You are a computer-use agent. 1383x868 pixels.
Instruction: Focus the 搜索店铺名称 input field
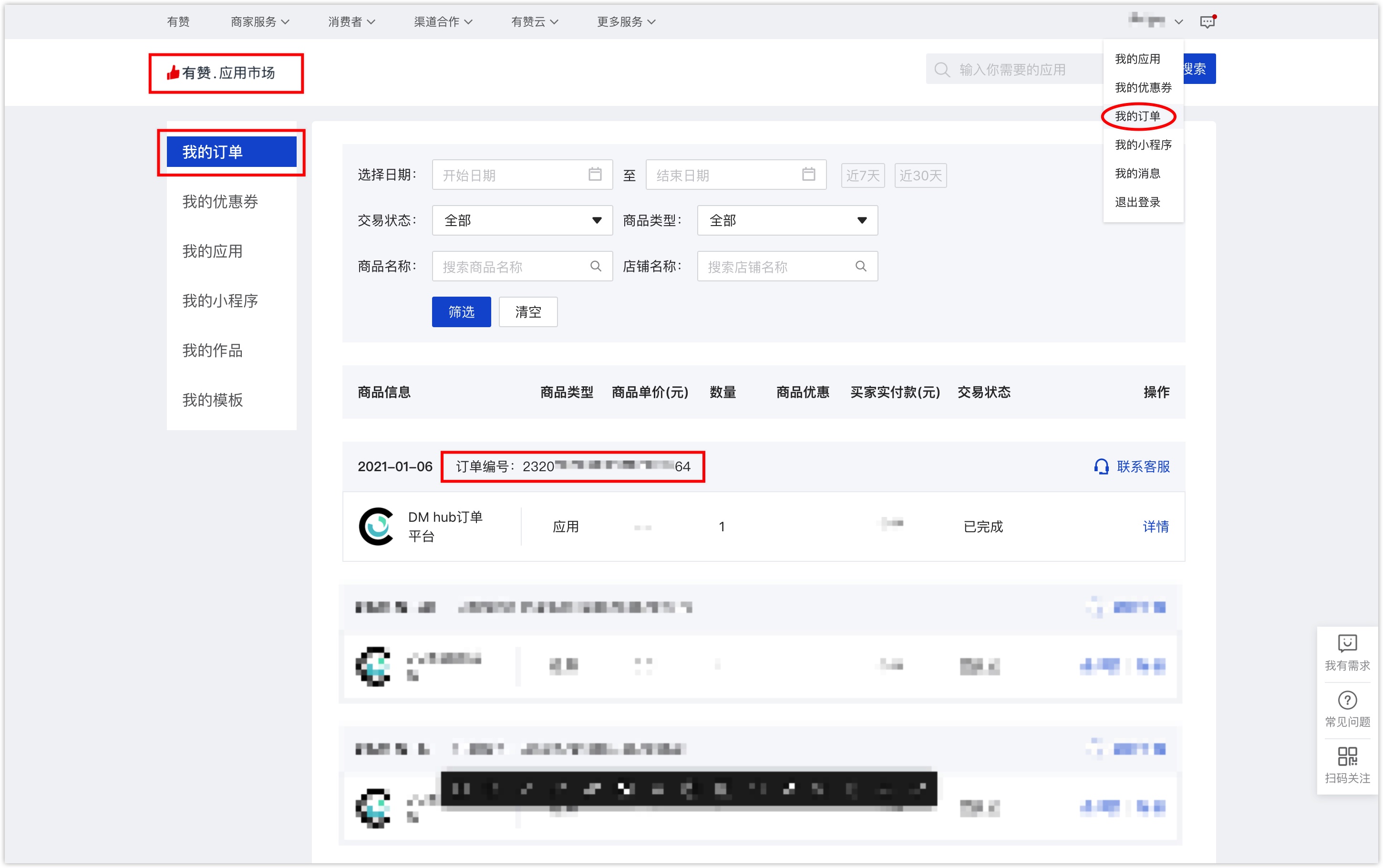[x=787, y=266]
